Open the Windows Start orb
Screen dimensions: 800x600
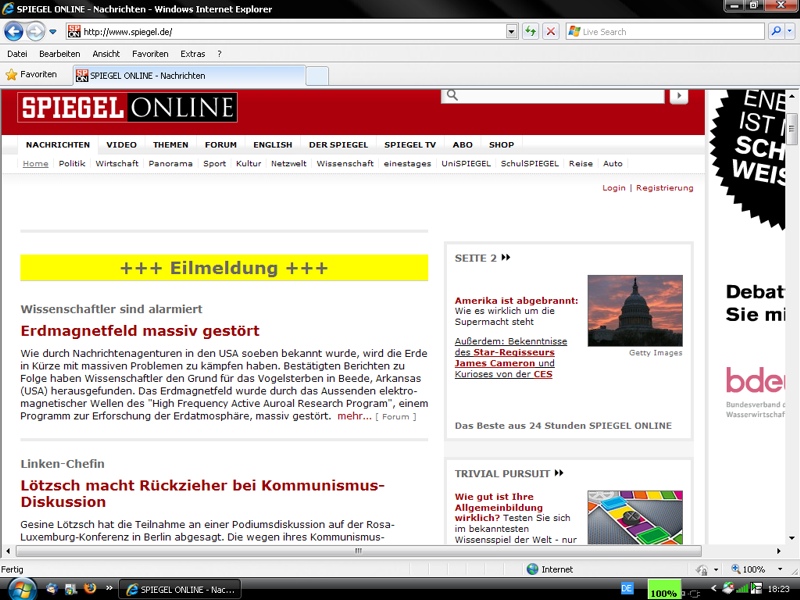pyautogui.click(x=21, y=589)
